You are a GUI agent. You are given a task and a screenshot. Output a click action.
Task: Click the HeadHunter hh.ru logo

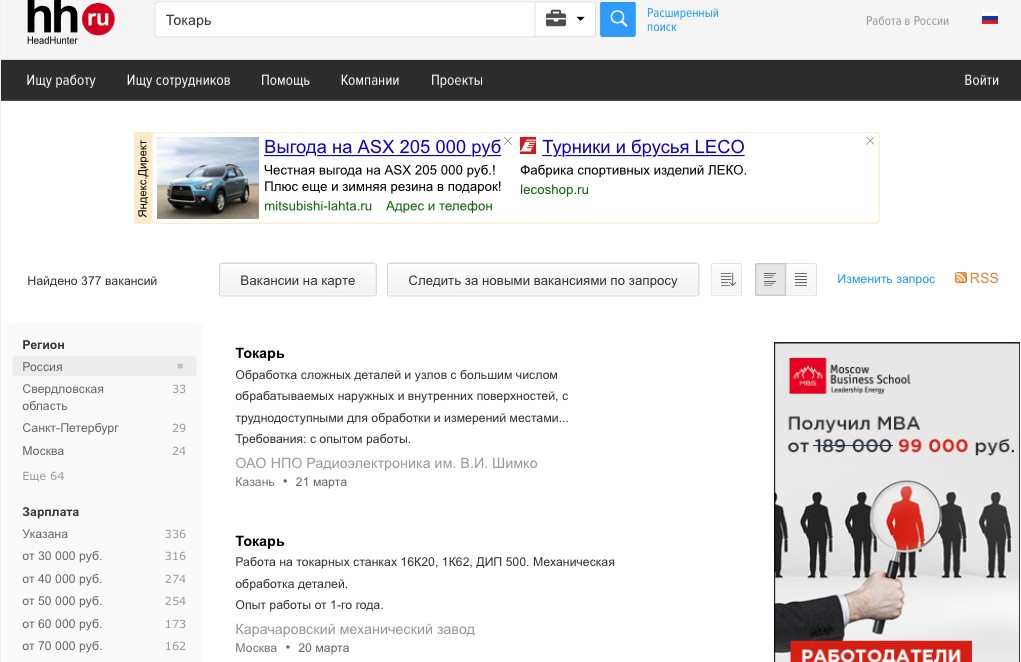click(70, 20)
